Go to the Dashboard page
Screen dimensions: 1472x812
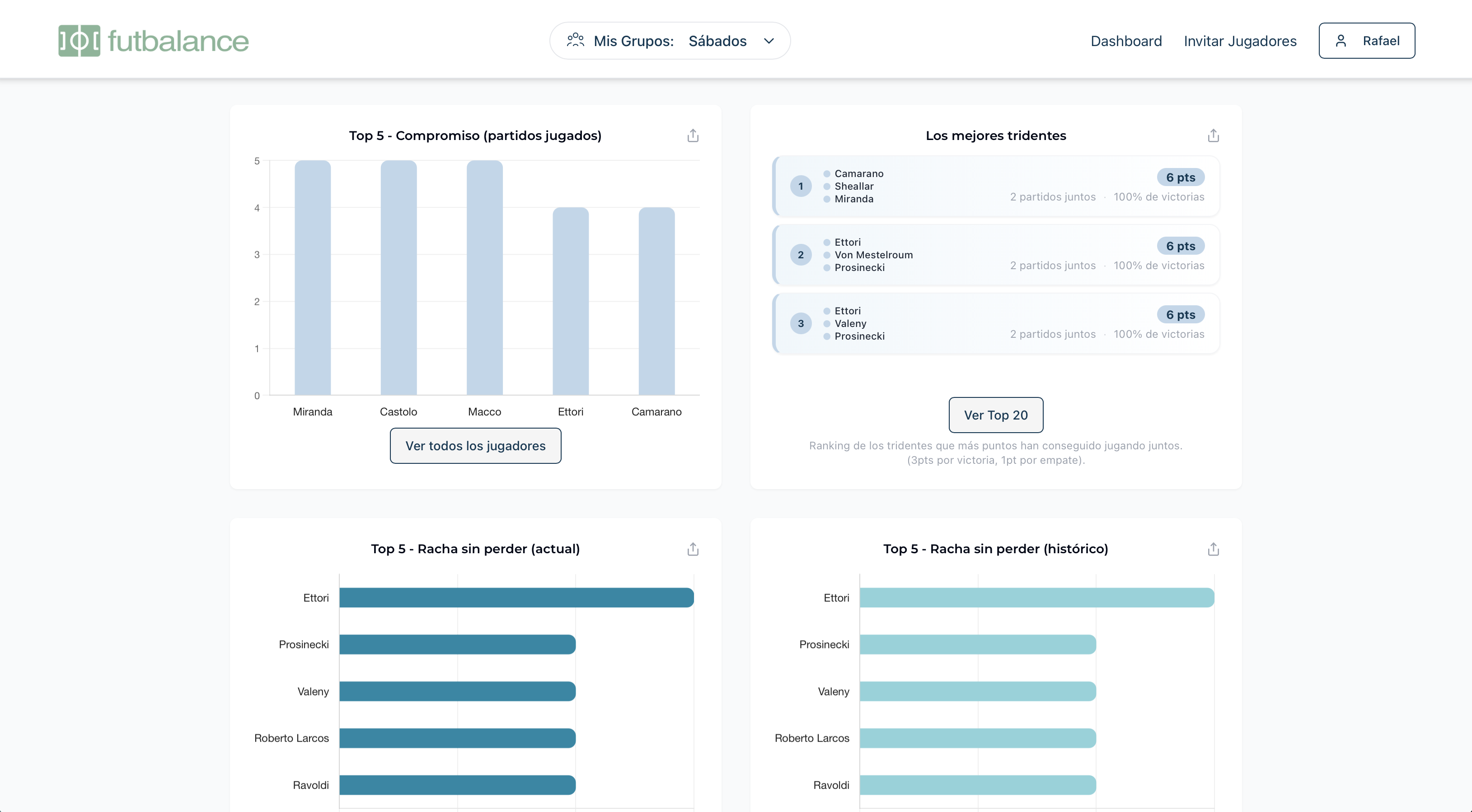[1126, 41]
